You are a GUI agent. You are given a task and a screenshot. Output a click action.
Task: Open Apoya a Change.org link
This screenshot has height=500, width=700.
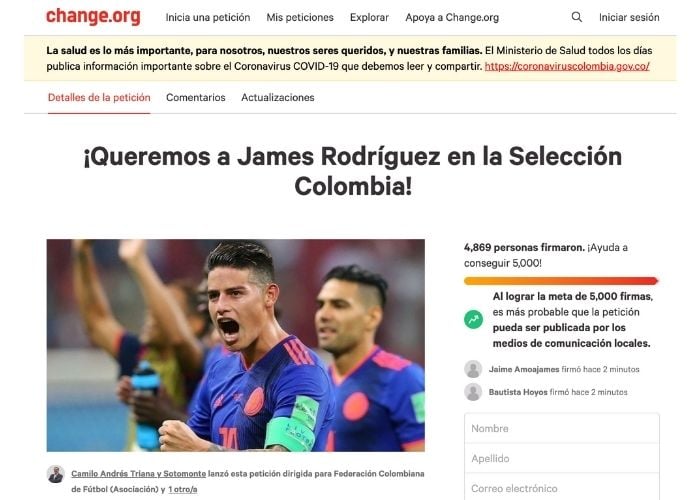[x=452, y=17]
